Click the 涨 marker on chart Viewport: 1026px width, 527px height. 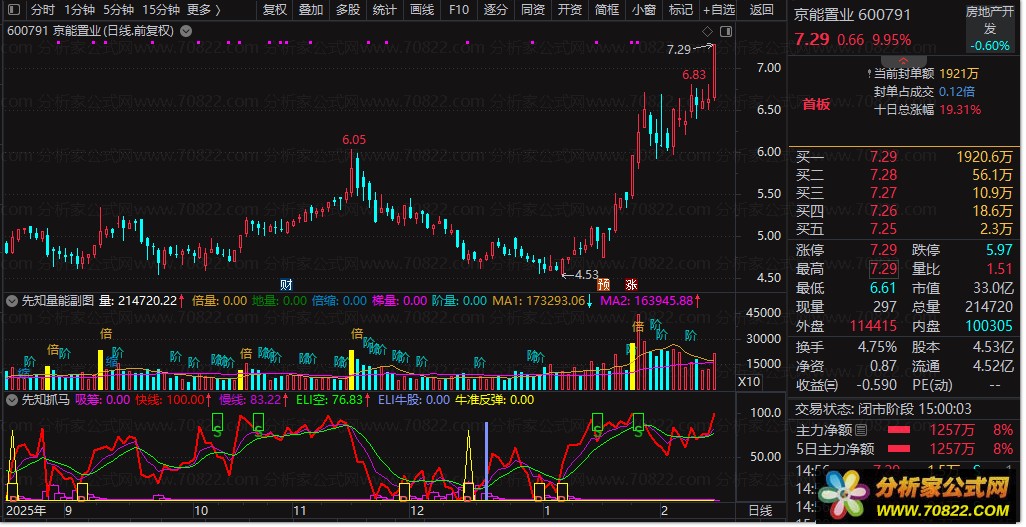pos(631,284)
